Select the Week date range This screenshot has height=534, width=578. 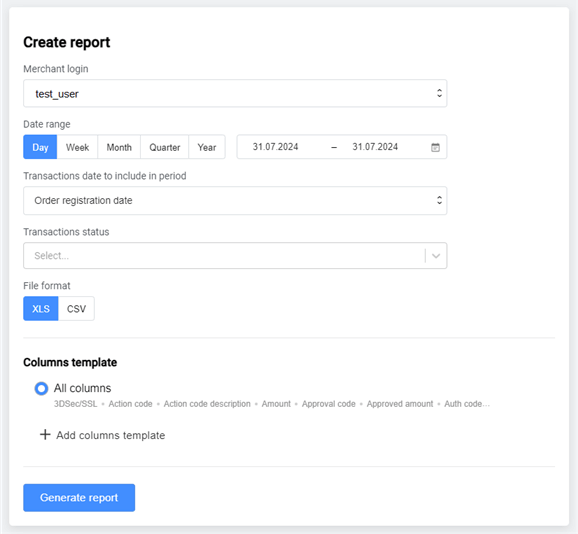[x=77, y=147]
